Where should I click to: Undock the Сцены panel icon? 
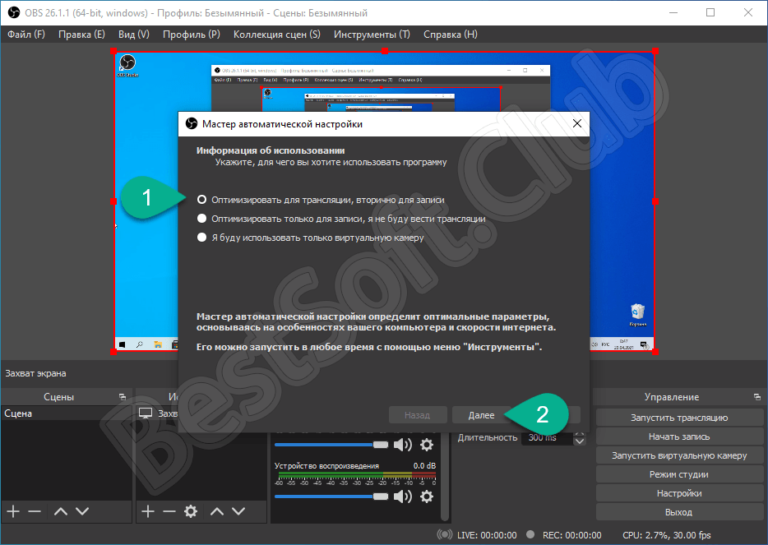click(x=122, y=397)
